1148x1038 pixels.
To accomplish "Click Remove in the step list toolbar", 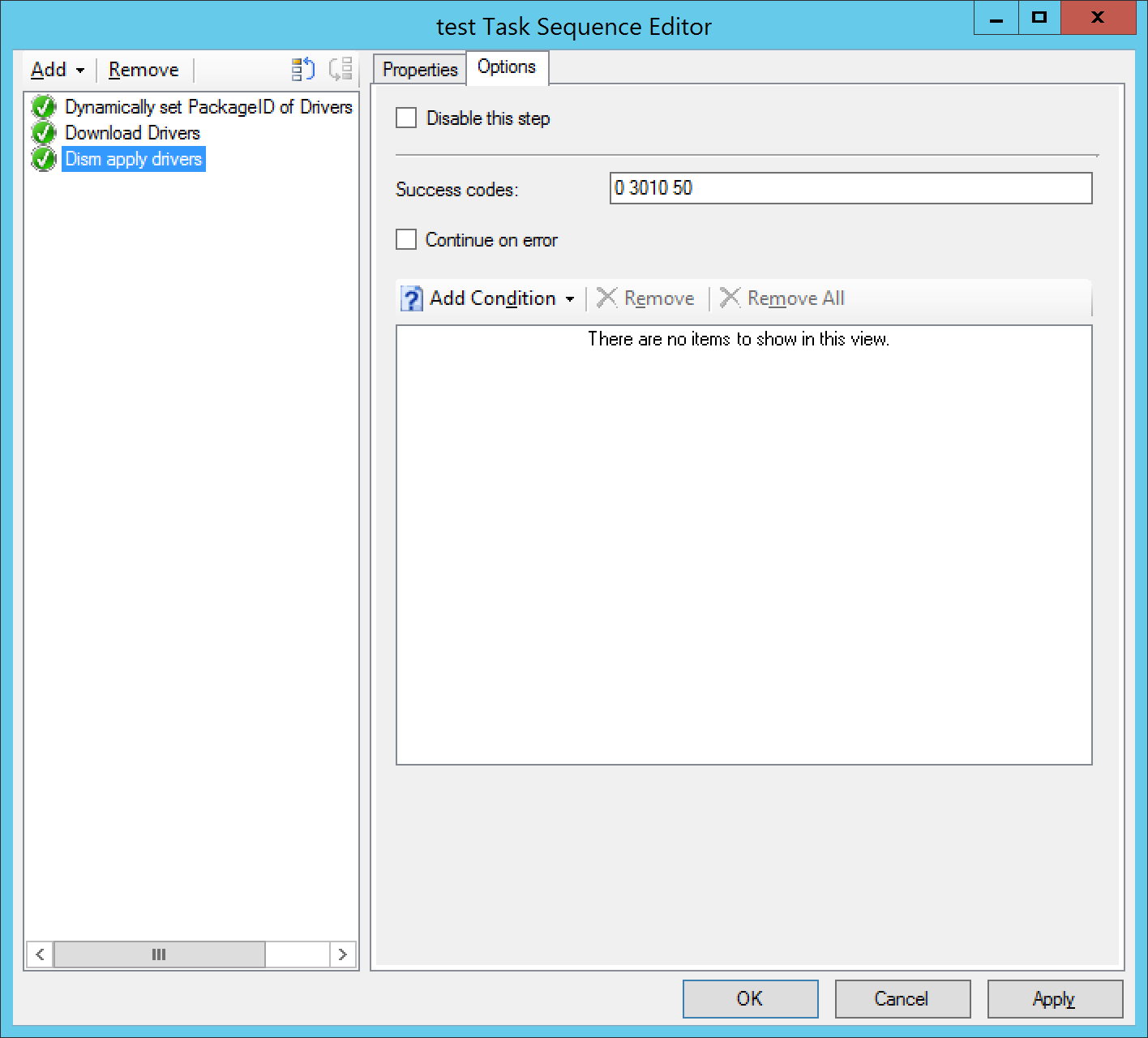I will [x=143, y=70].
